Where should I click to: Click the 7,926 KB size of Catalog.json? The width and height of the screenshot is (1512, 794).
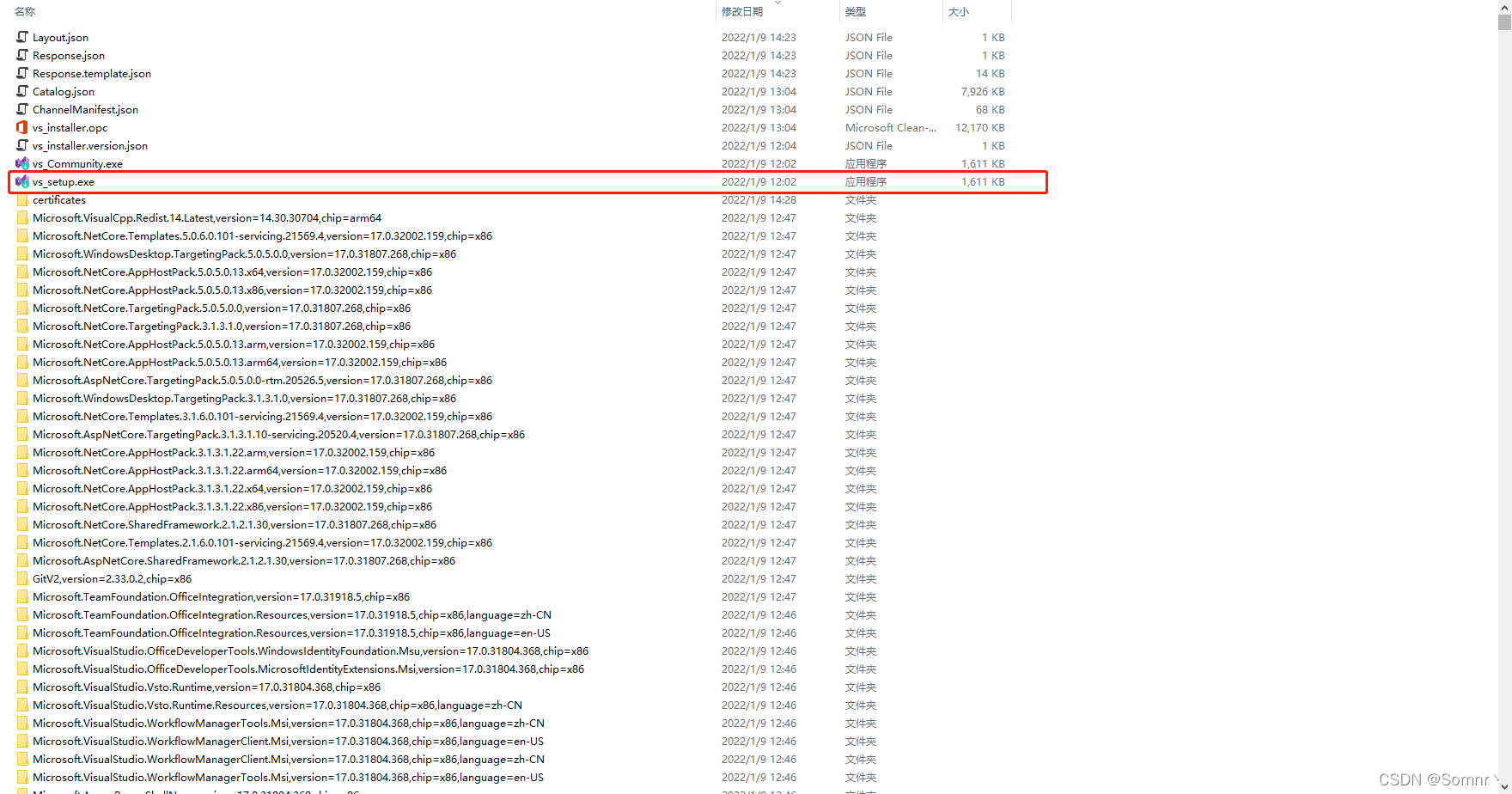click(983, 91)
